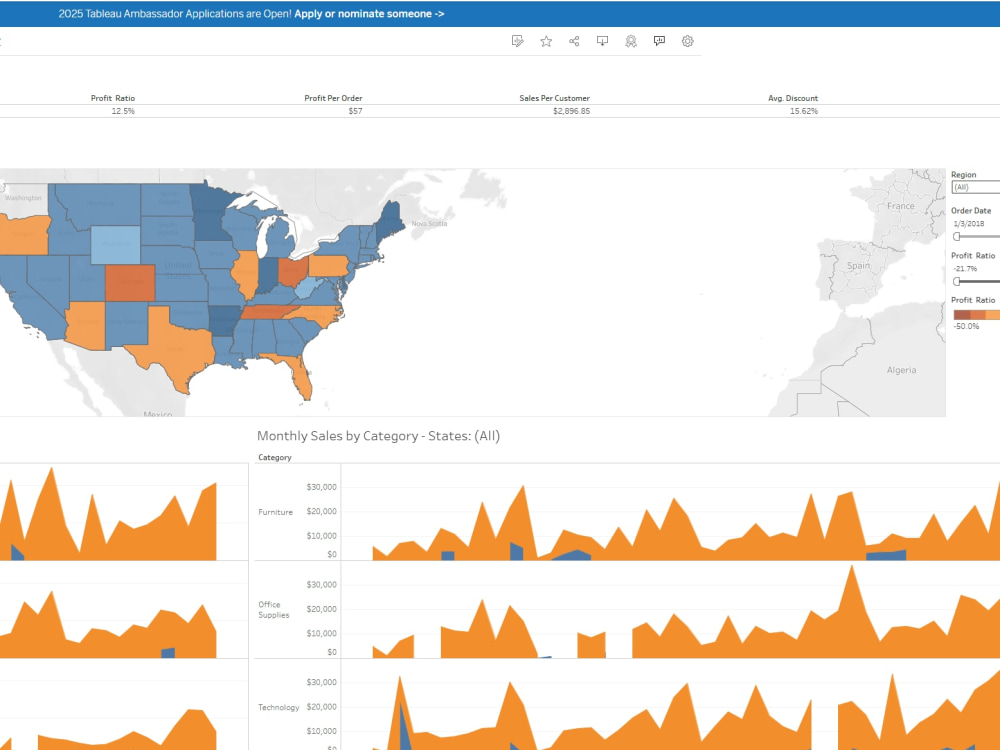Select Maine on the map
The width and height of the screenshot is (1000, 750).
click(389, 220)
